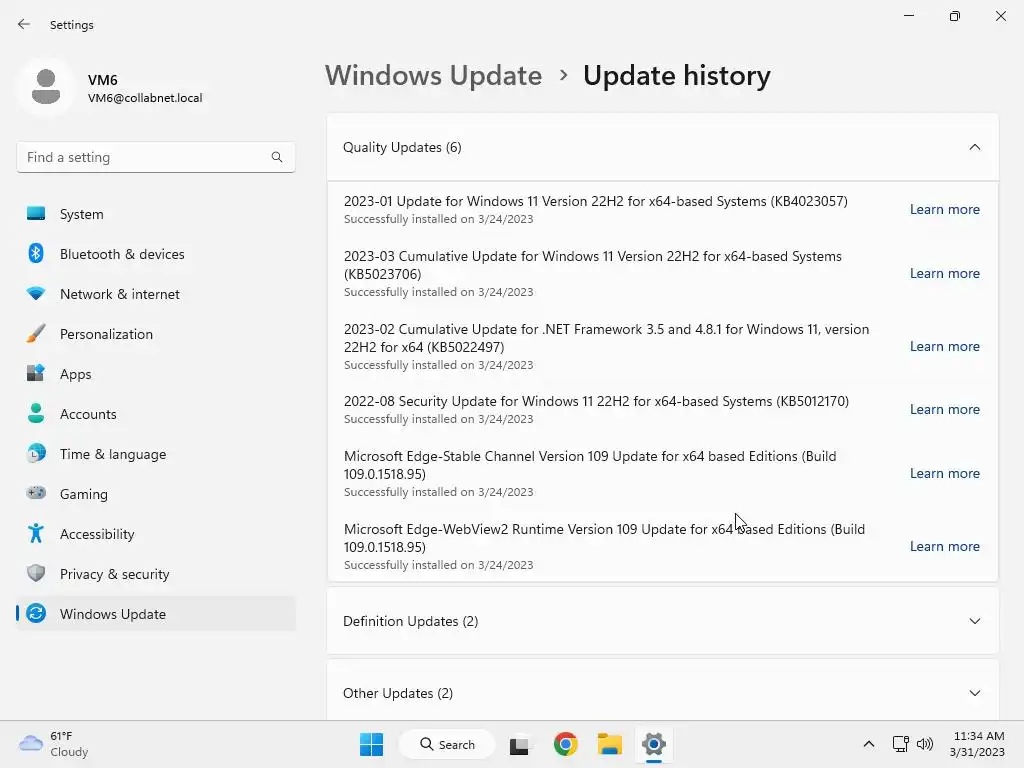Click the Edge-Stable Channel Version 109 title
This screenshot has width=1024, height=768.
(x=590, y=465)
